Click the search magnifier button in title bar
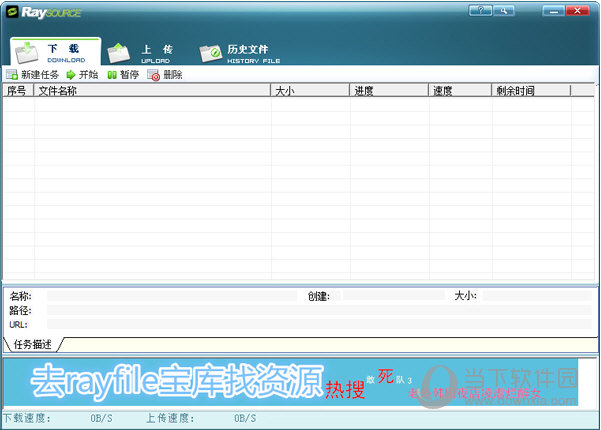Image resolution: width=601 pixels, height=430 pixels. (504, 10)
